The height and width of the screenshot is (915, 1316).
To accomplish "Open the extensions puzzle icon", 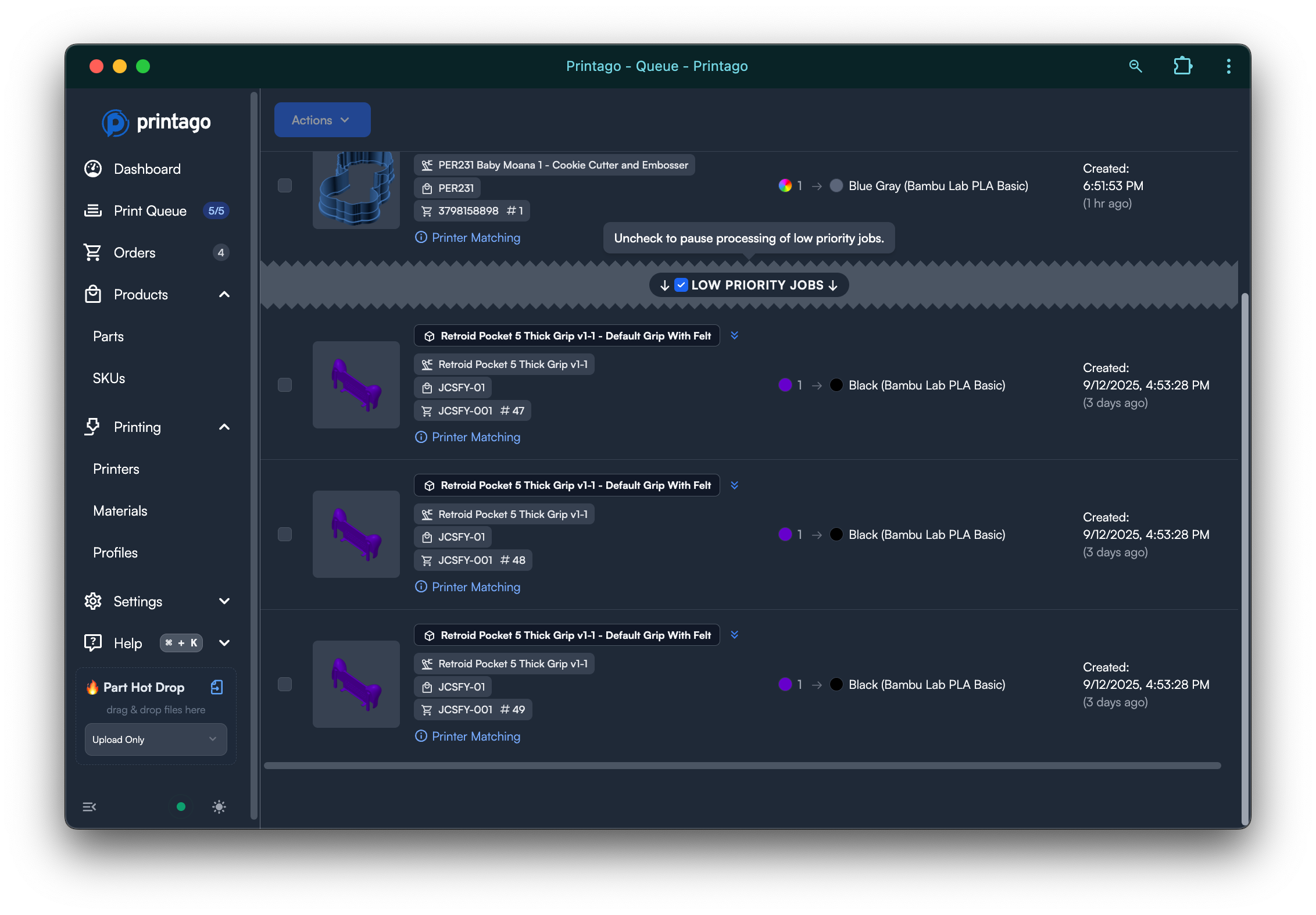I will click(x=1182, y=66).
